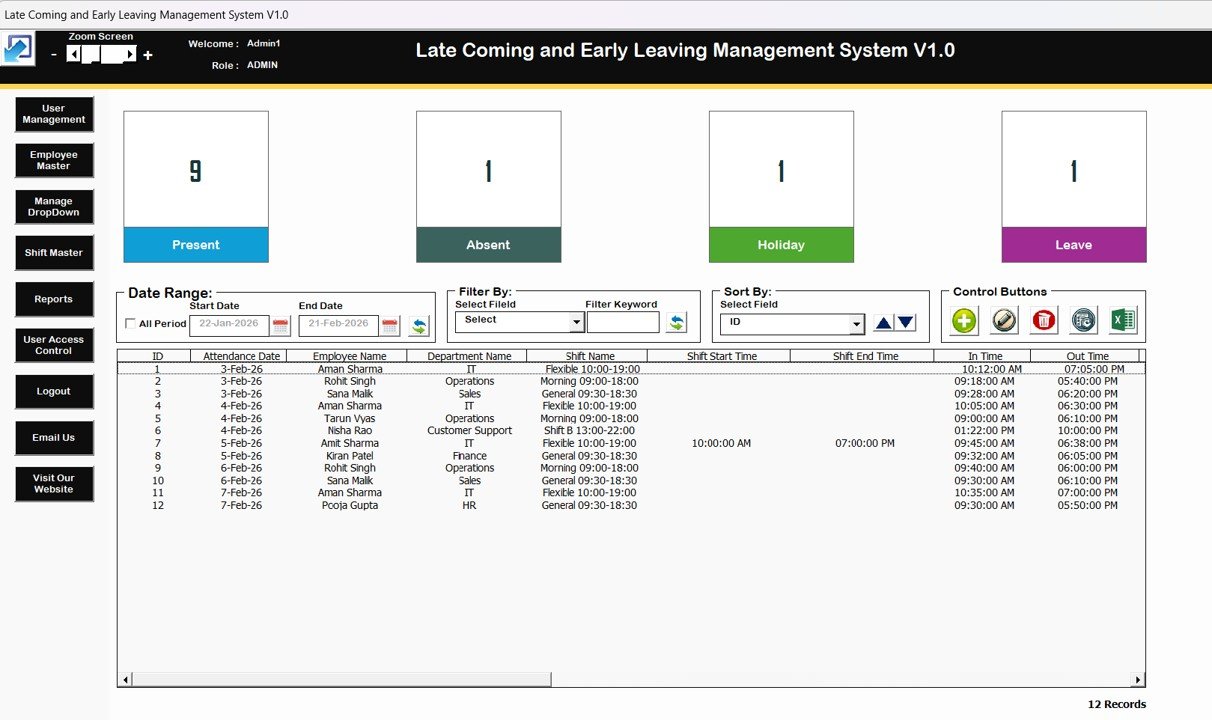Image resolution: width=1212 pixels, height=720 pixels.
Task: Click into the Filter Keyword text box
Action: pyautogui.click(x=623, y=322)
